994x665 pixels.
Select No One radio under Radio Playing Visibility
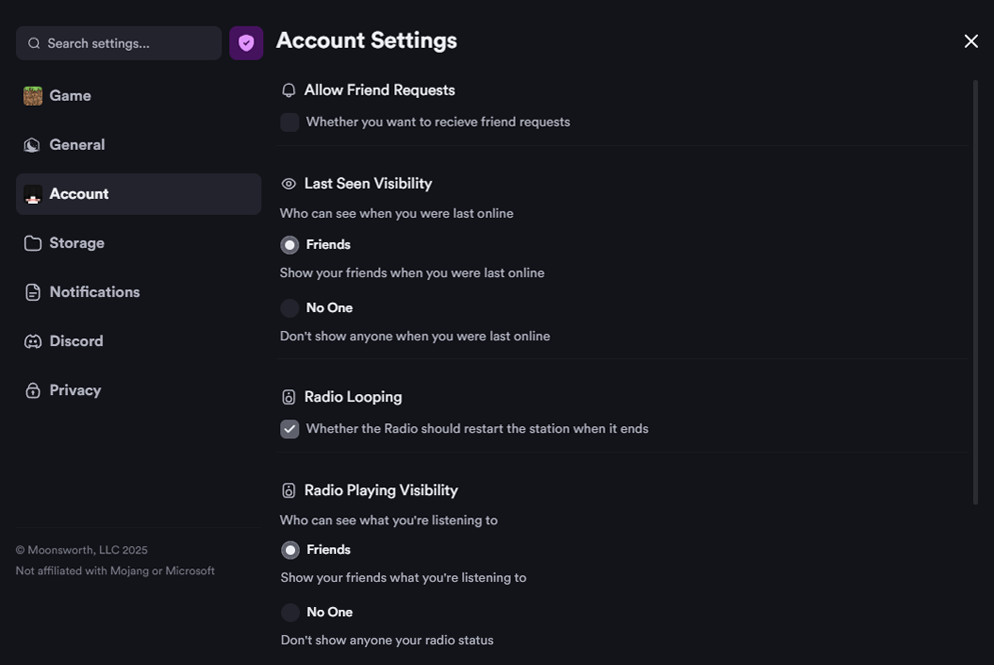coord(290,612)
